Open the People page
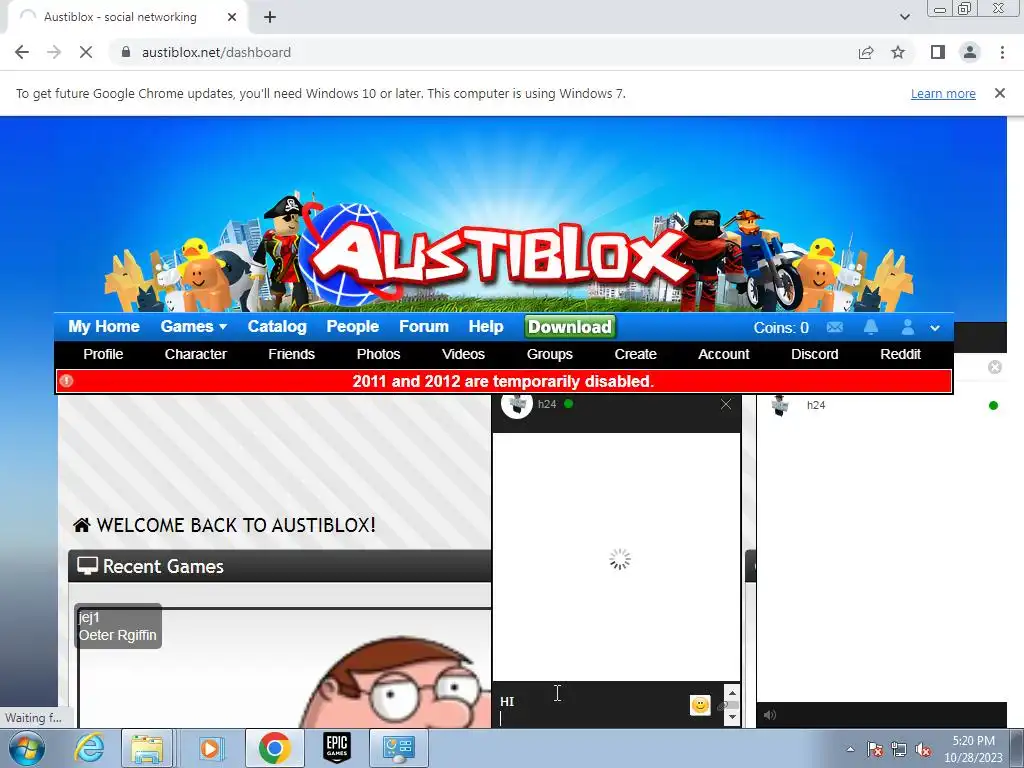The width and height of the screenshot is (1024, 768). coord(353,327)
